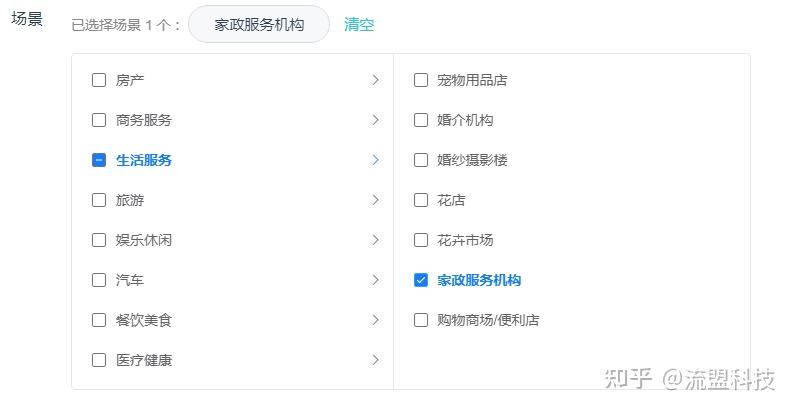Choose the 购物商场/便利店 option label

coord(488,320)
